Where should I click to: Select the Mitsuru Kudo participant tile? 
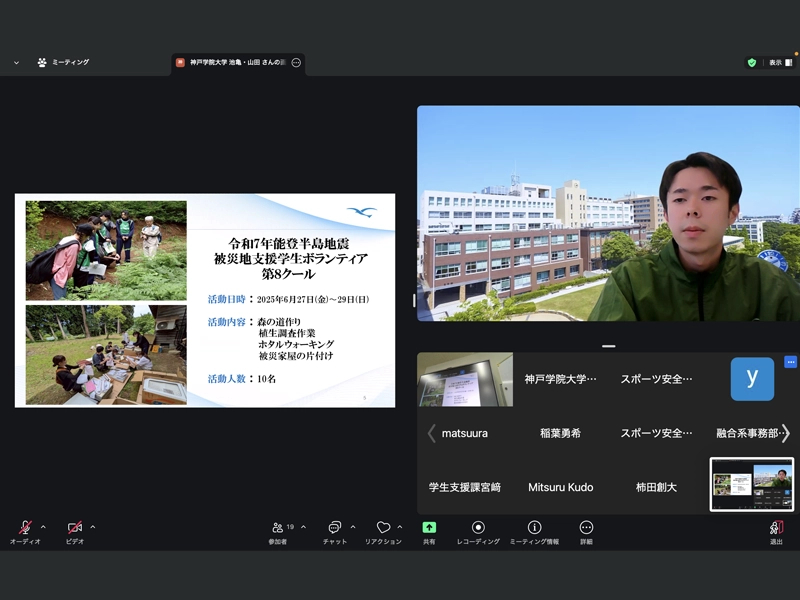[x=560, y=487]
